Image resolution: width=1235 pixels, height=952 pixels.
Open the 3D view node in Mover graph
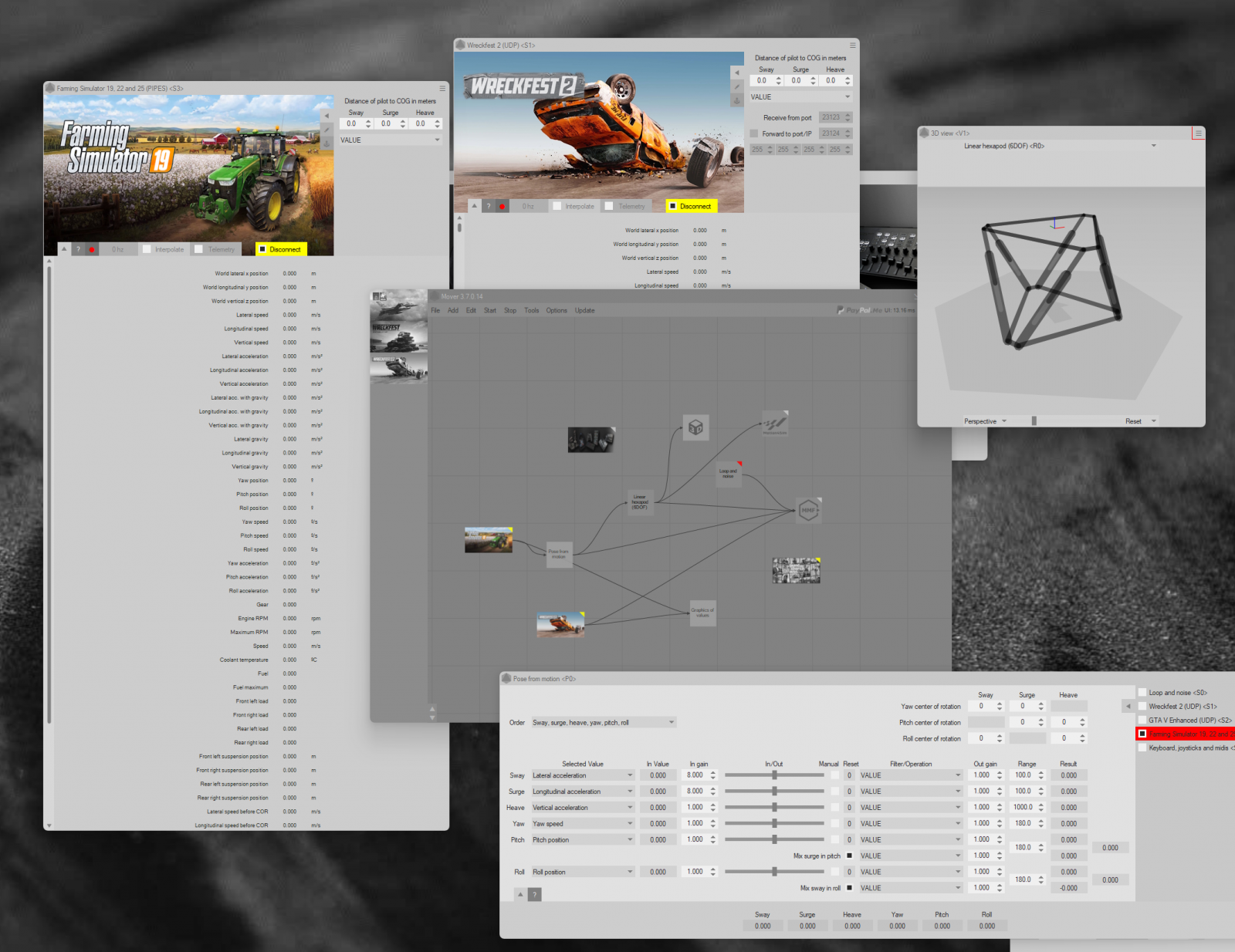click(695, 427)
